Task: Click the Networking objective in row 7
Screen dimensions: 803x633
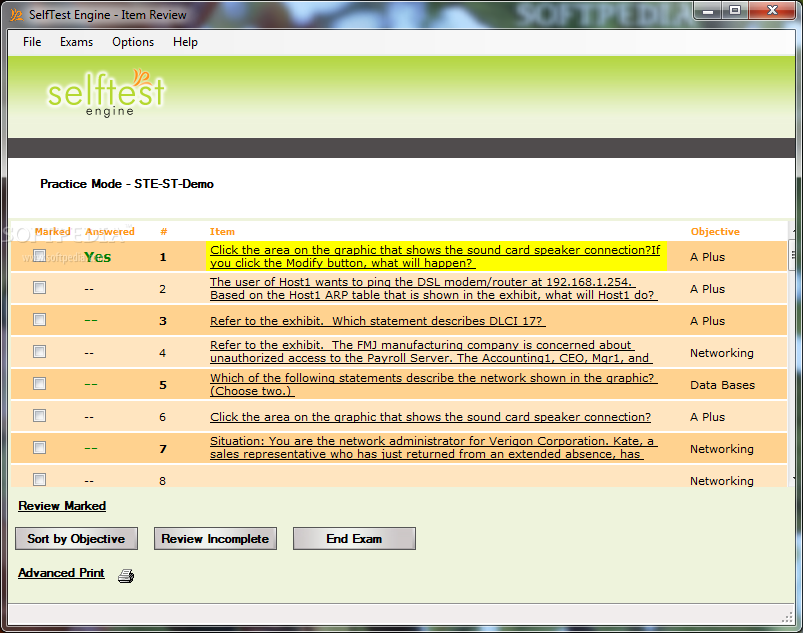Action: [x=722, y=449]
